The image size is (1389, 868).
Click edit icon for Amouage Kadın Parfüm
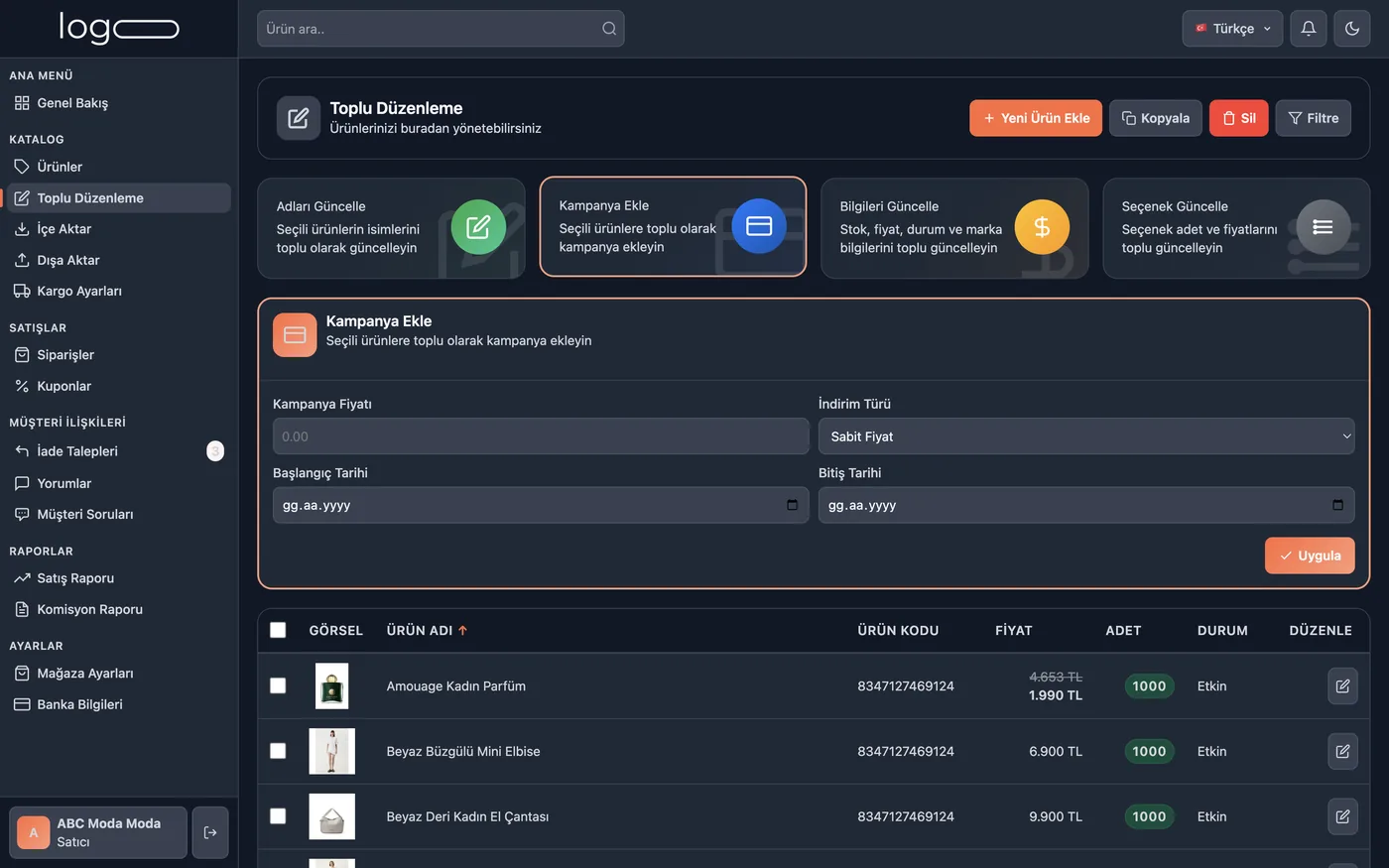coord(1342,685)
